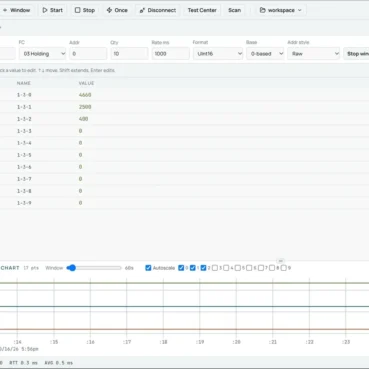Enable chart series 3 checkbox
369x369 pixels.
tap(215, 268)
